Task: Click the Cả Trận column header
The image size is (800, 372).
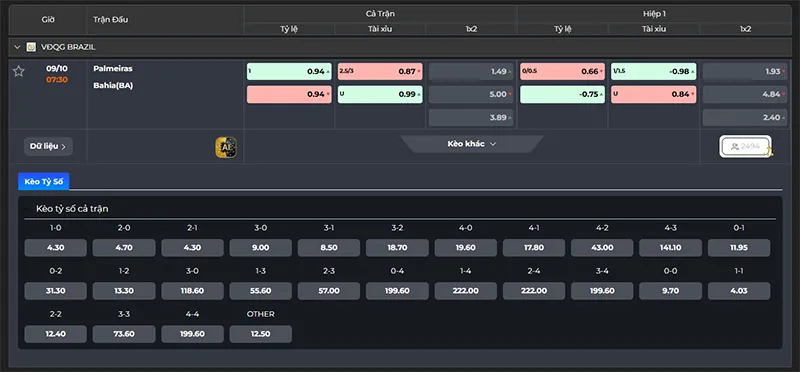Action: click(380, 14)
